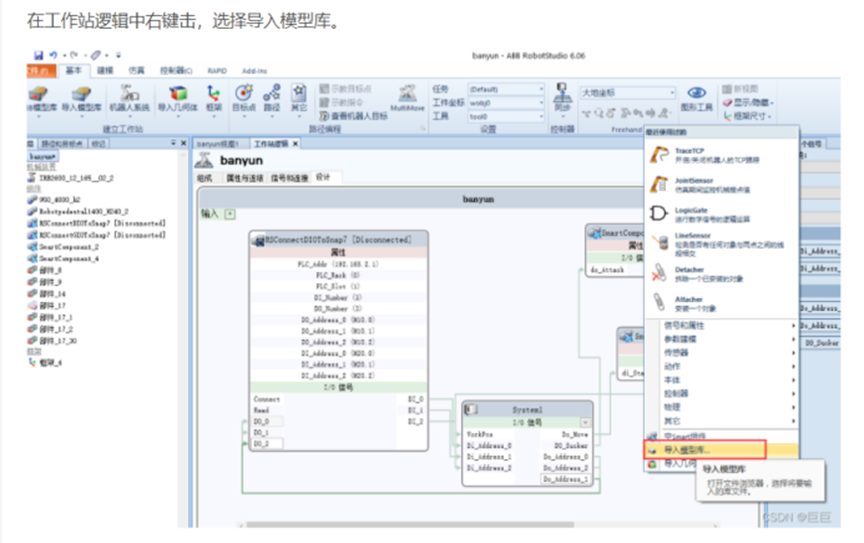Open 其它 submenu in context menu
This screenshot has height=543, width=864.
[x=722, y=421]
